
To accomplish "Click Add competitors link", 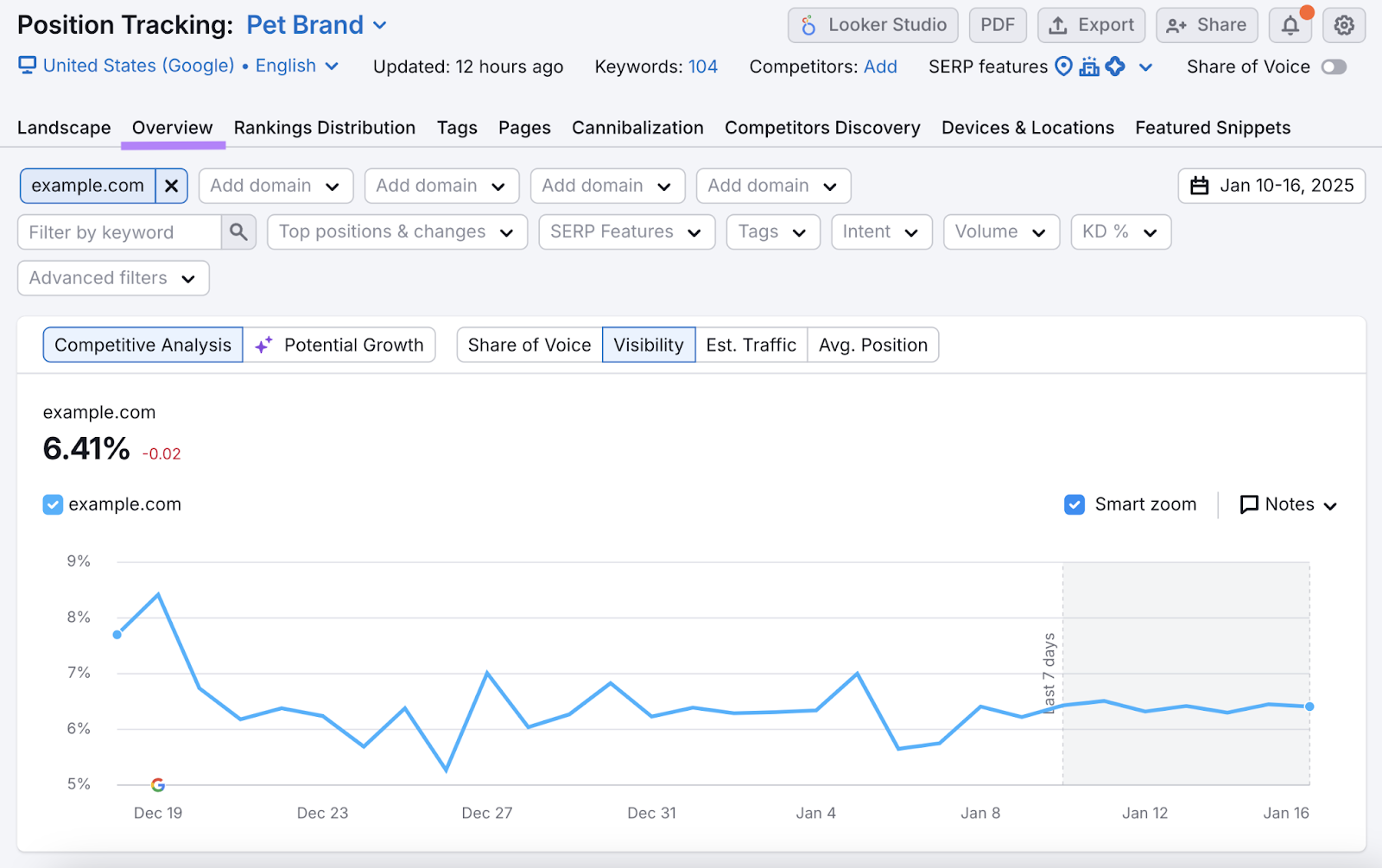I will [x=880, y=67].
